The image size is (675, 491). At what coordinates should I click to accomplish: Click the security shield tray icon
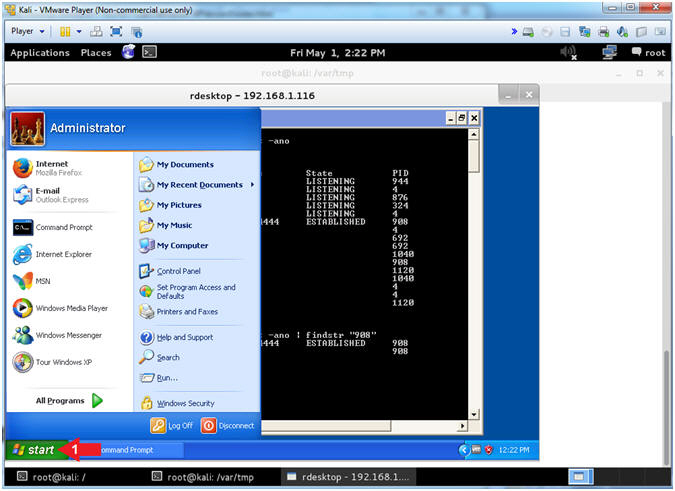(x=489, y=450)
